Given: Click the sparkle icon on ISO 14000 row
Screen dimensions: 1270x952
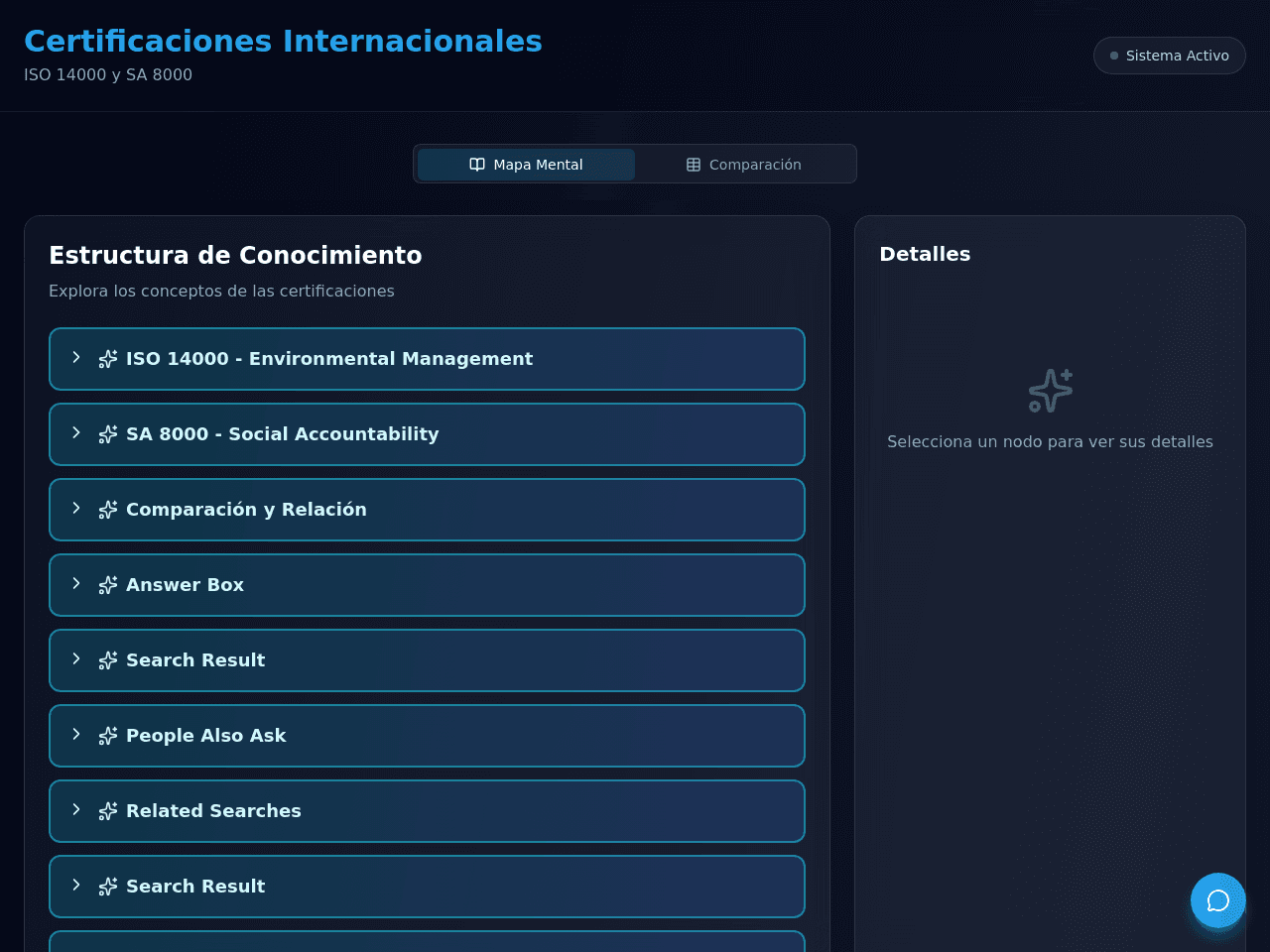Looking at the screenshot, I should (x=108, y=359).
